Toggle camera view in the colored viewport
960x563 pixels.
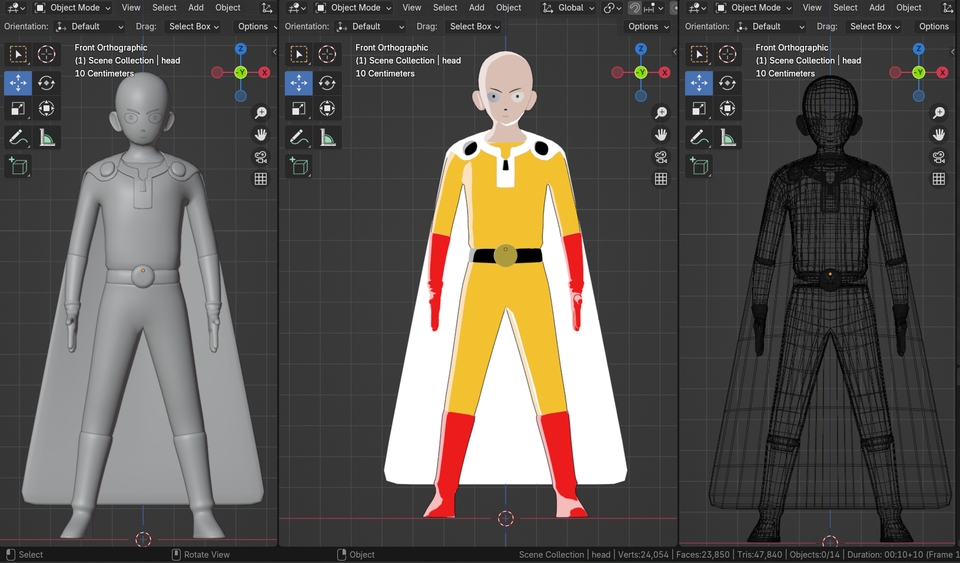click(661, 157)
